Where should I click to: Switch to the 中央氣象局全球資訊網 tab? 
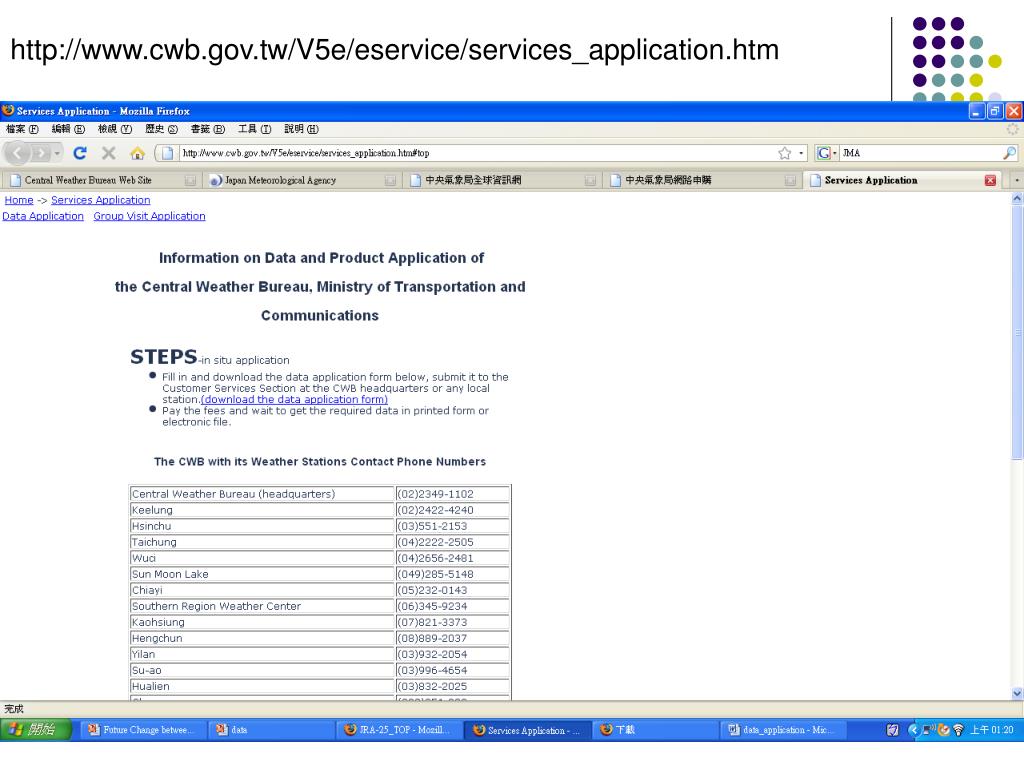pos(502,180)
